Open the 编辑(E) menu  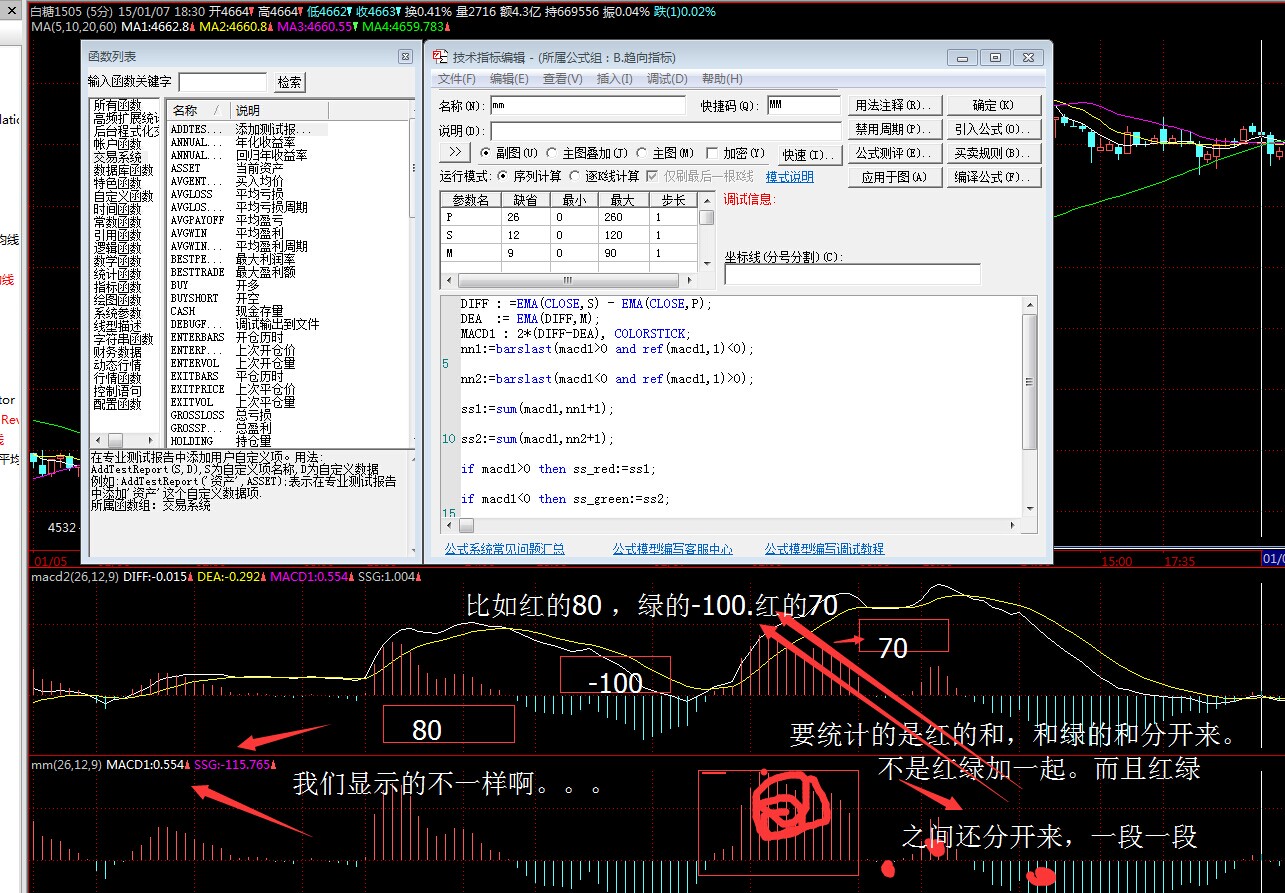(x=509, y=79)
